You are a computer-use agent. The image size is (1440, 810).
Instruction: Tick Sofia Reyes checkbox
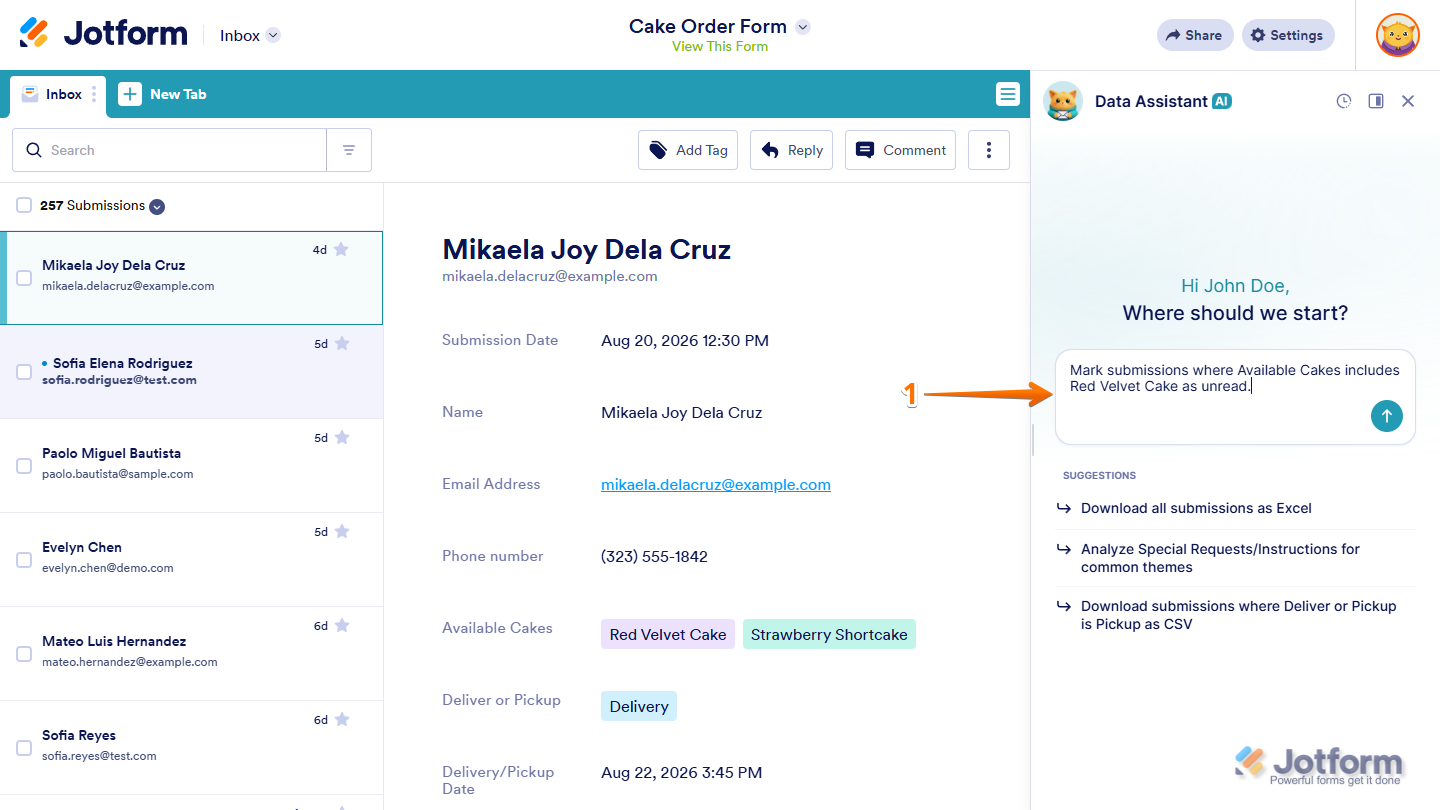pyautogui.click(x=24, y=748)
